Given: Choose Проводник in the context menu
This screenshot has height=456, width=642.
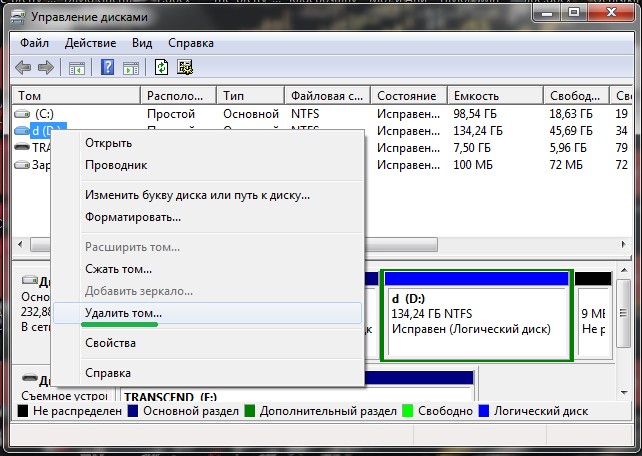Looking at the screenshot, I should click(x=208, y=165).
